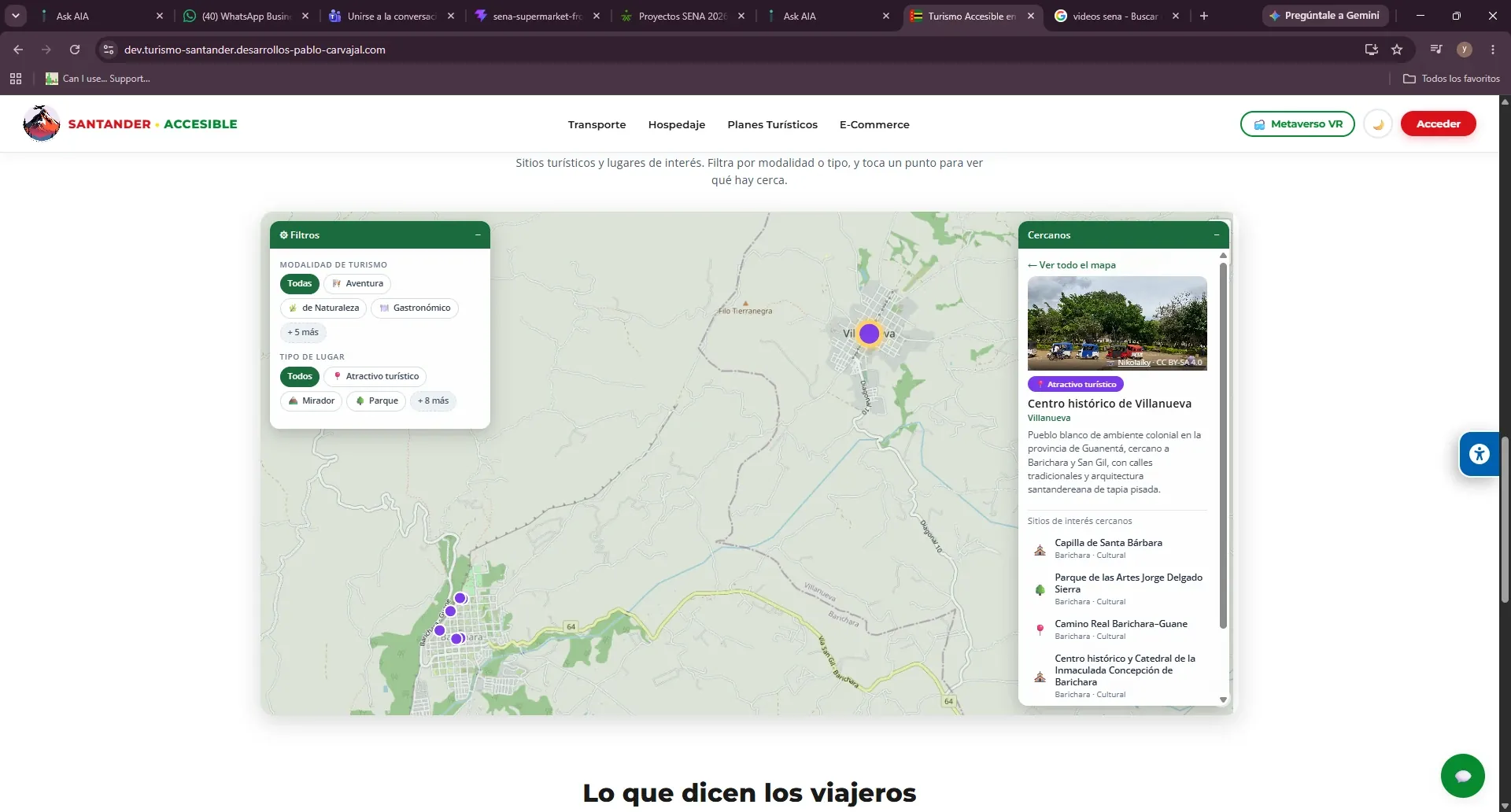The width and height of the screenshot is (1511, 812).
Task: Select Capilla de Santa Bárbara nearby site
Action: [x=1117, y=548]
